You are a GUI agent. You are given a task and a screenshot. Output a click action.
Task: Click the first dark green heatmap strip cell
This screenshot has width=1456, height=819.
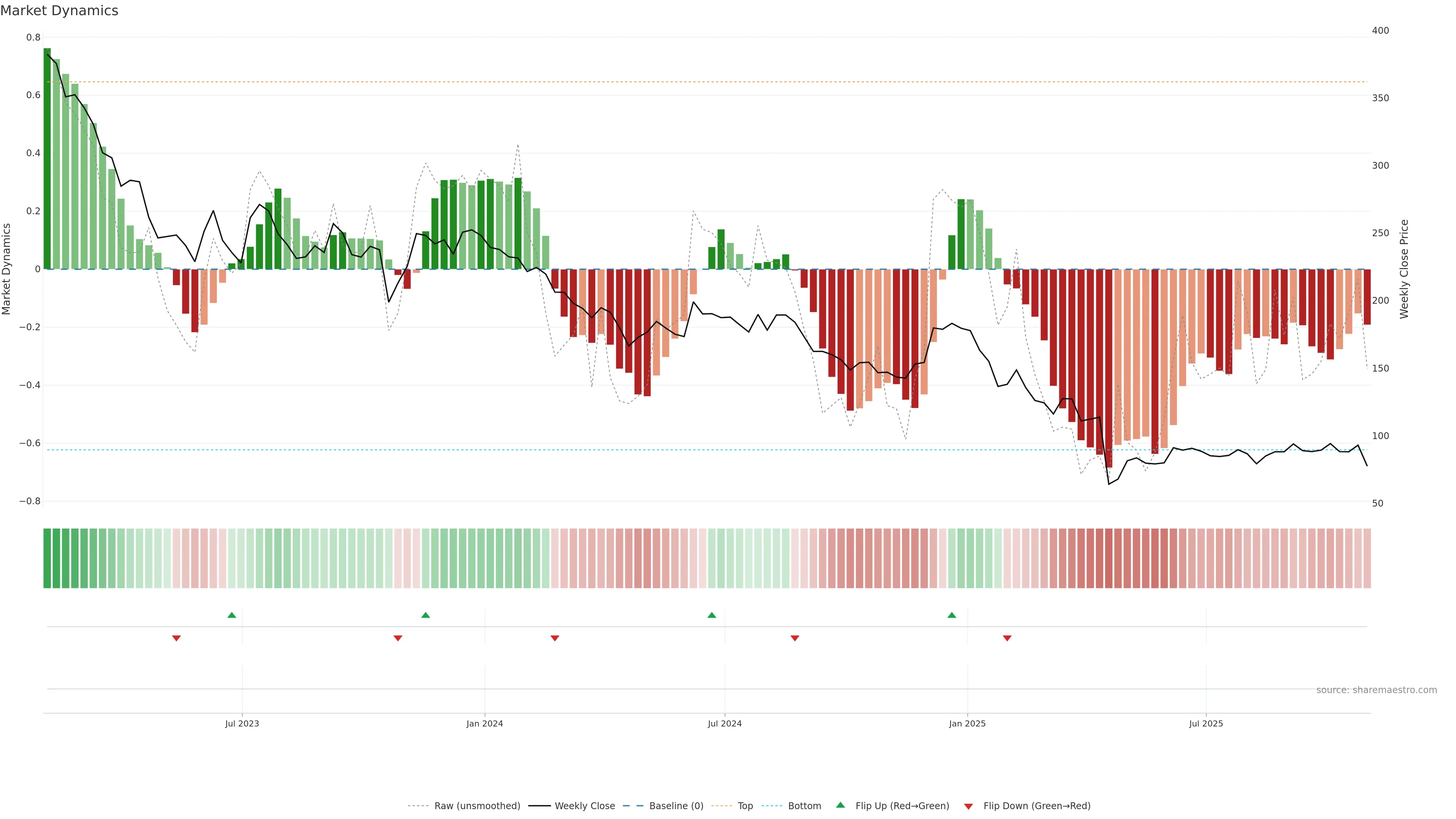(47, 559)
